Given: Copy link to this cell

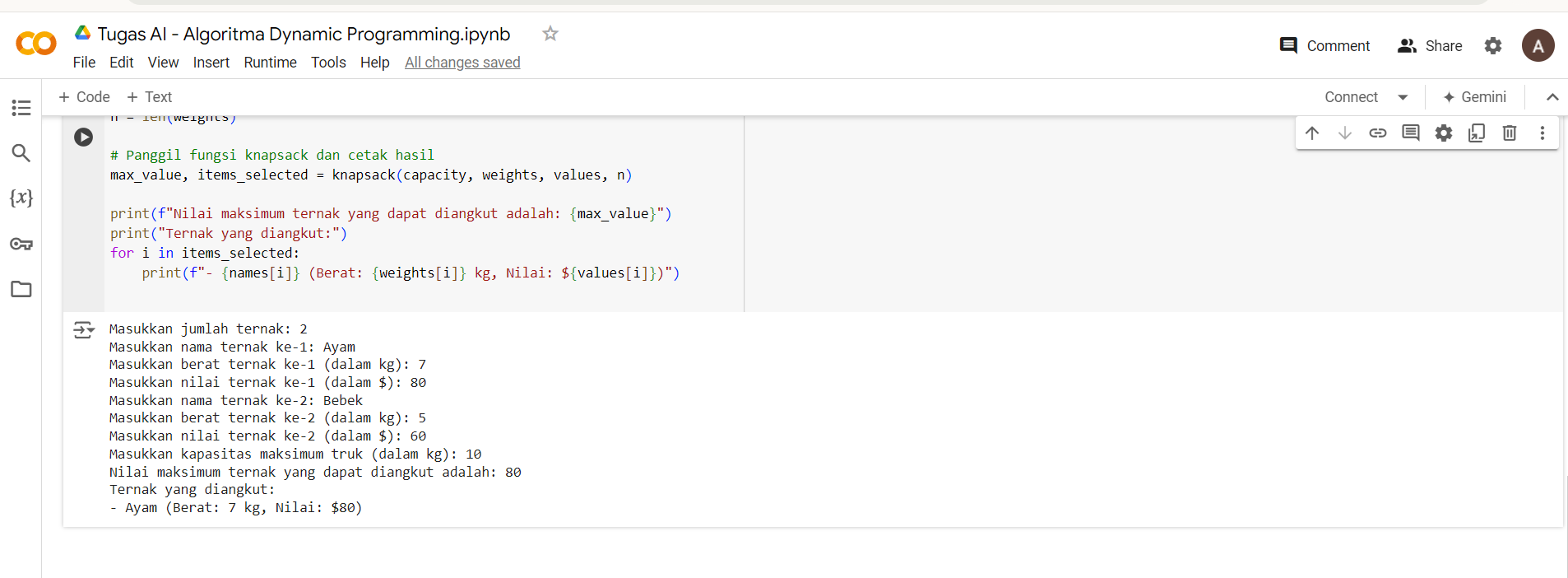Looking at the screenshot, I should pos(1378,133).
